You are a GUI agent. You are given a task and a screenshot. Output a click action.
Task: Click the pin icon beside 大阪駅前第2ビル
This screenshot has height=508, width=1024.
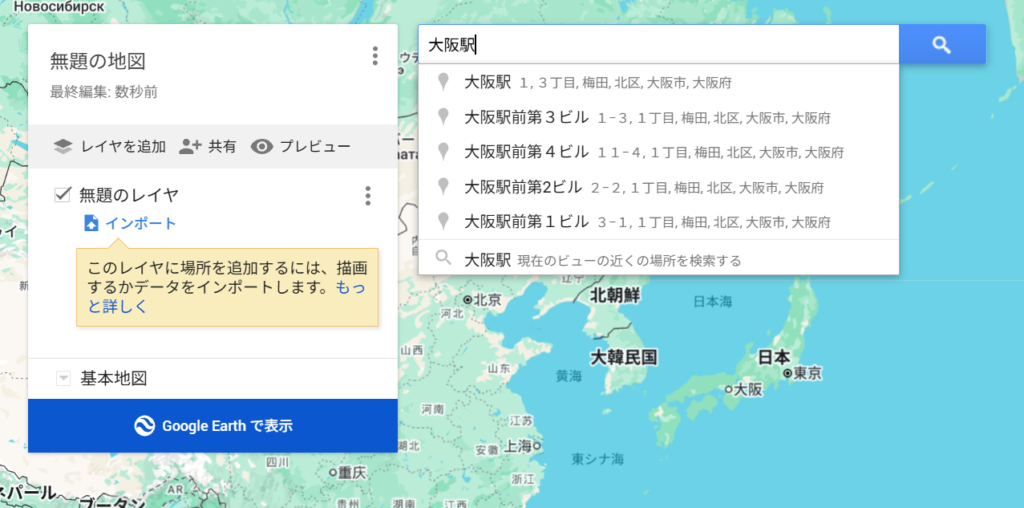click(x=443, y=187)
